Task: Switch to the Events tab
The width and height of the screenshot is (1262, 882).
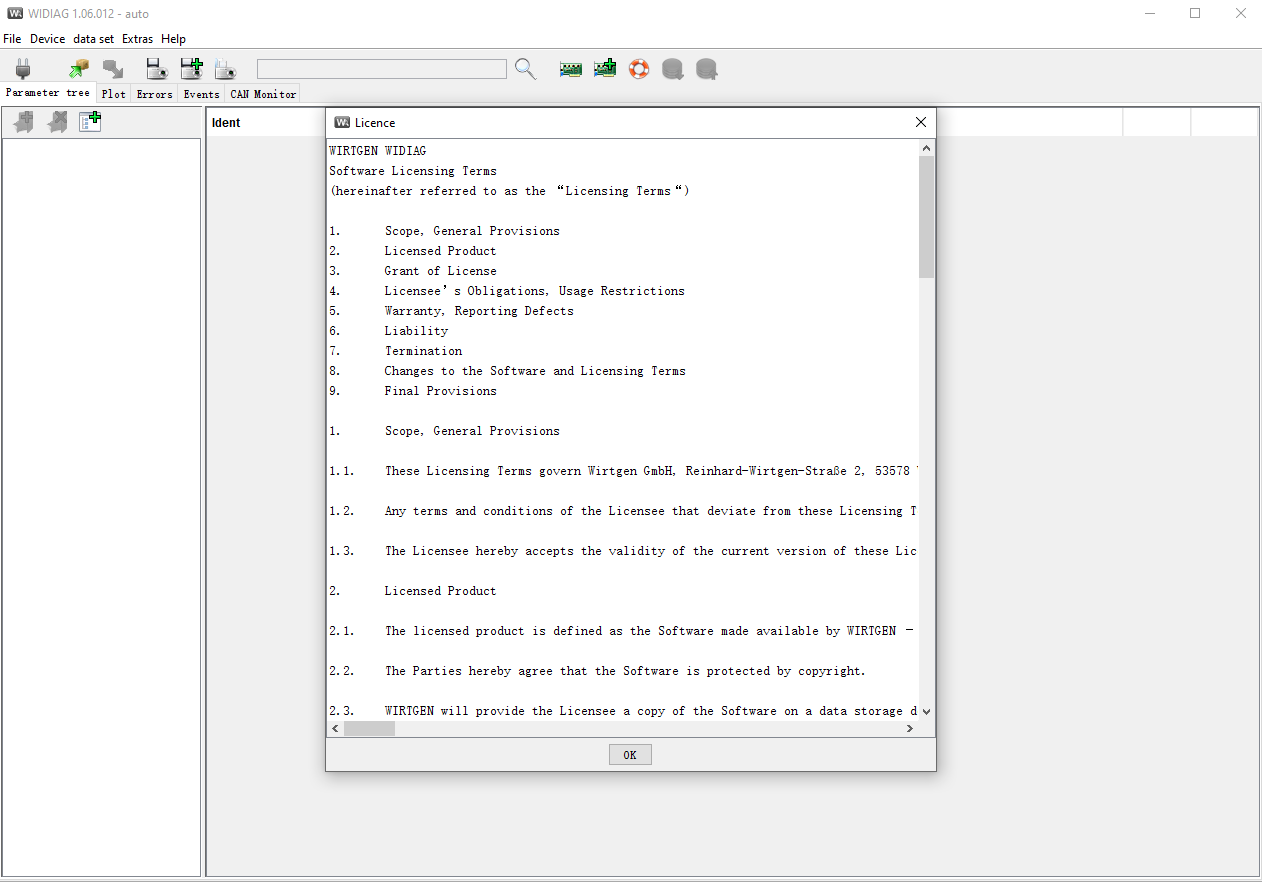Action: (x=201, y=94)
